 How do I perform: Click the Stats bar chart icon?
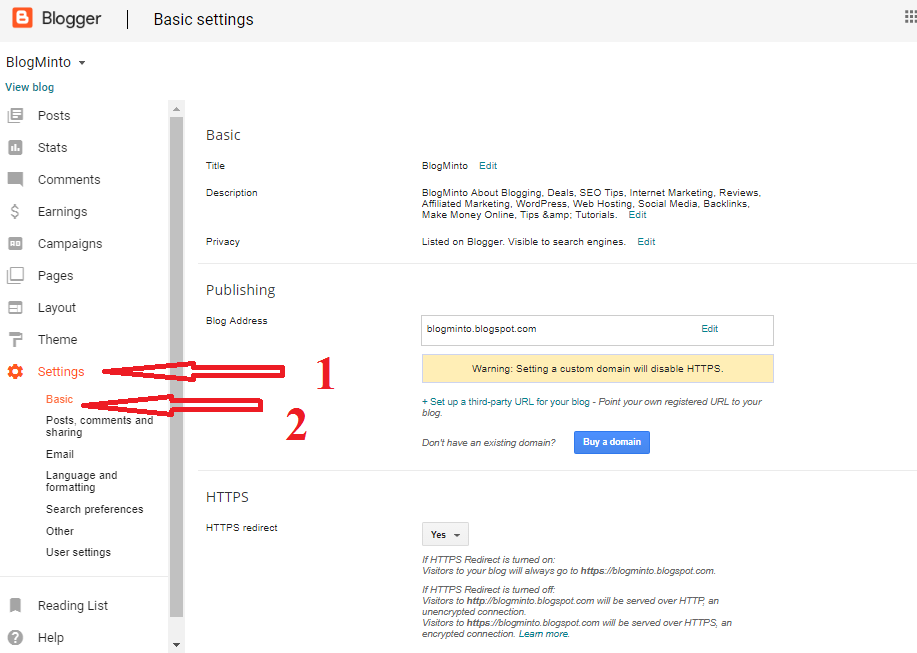15,147
